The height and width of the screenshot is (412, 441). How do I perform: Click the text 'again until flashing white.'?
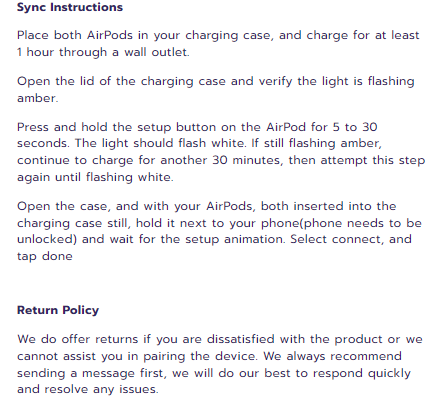[x=95, y=177]
